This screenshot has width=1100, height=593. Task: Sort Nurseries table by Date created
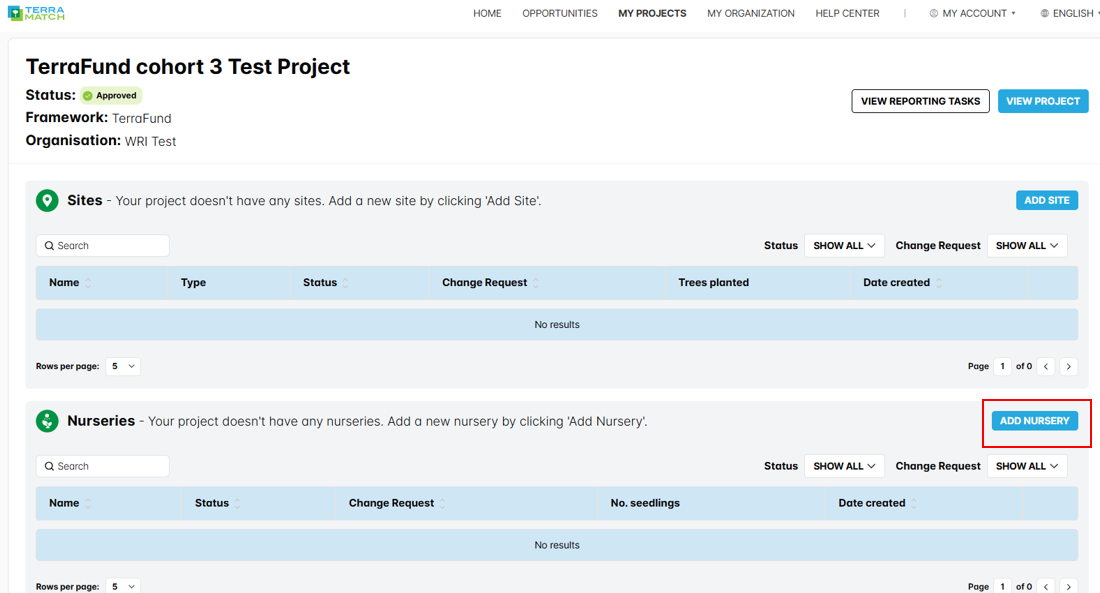point(913,503)
